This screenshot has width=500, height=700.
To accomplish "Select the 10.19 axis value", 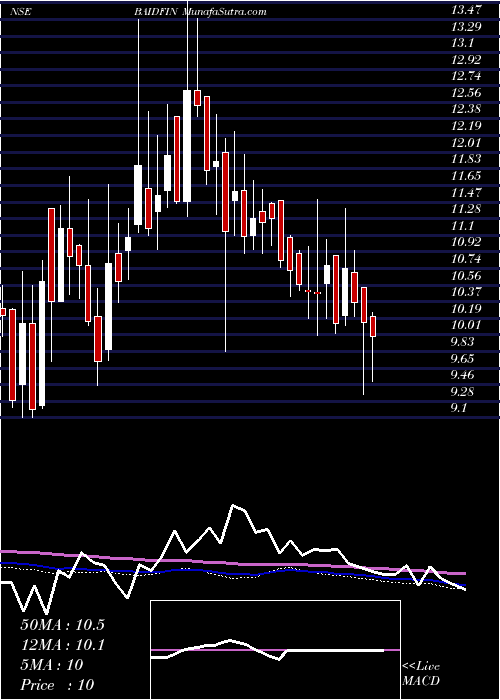I will tap(466, 308).
